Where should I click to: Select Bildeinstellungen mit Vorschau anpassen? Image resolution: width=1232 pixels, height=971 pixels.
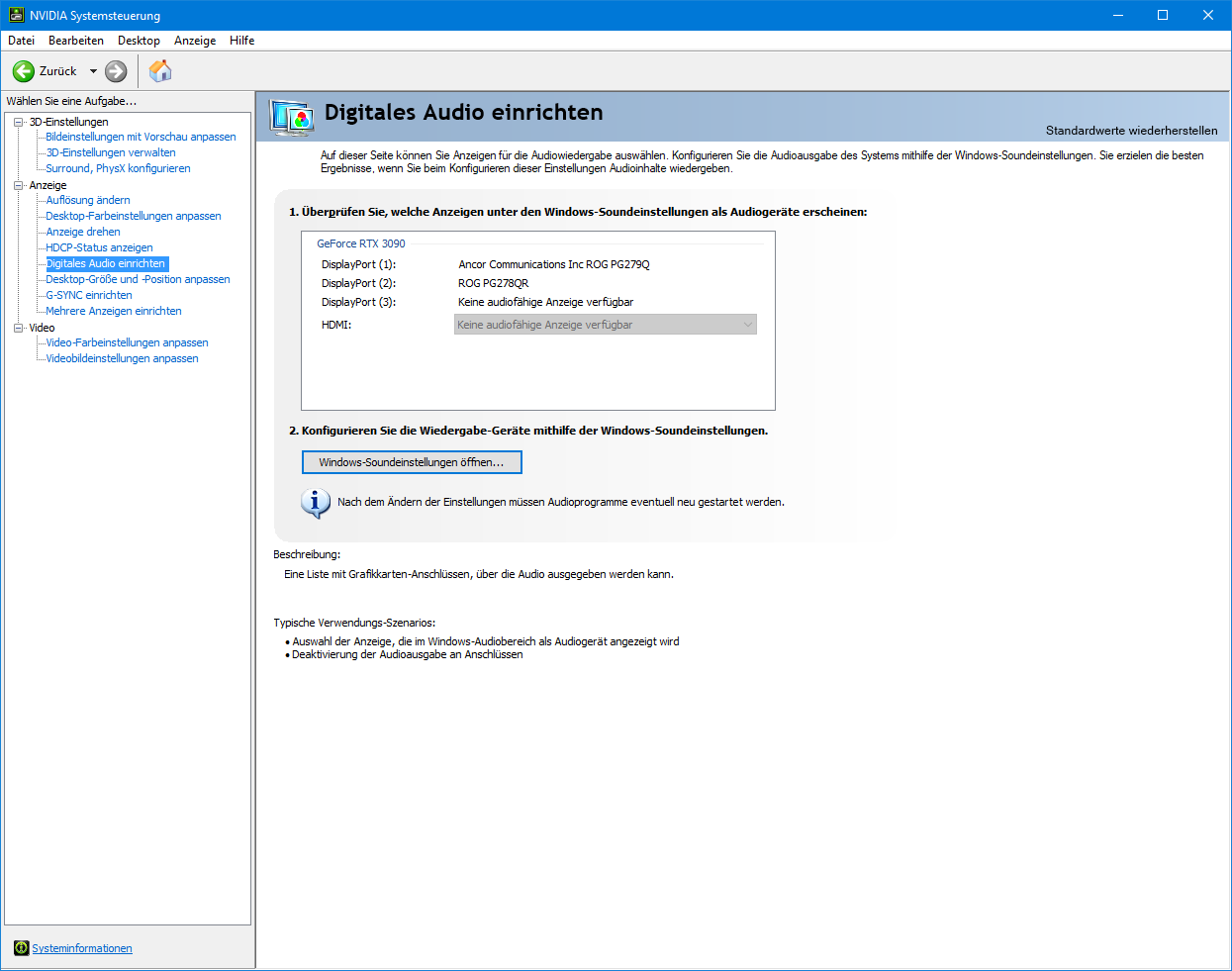(142, 137)
